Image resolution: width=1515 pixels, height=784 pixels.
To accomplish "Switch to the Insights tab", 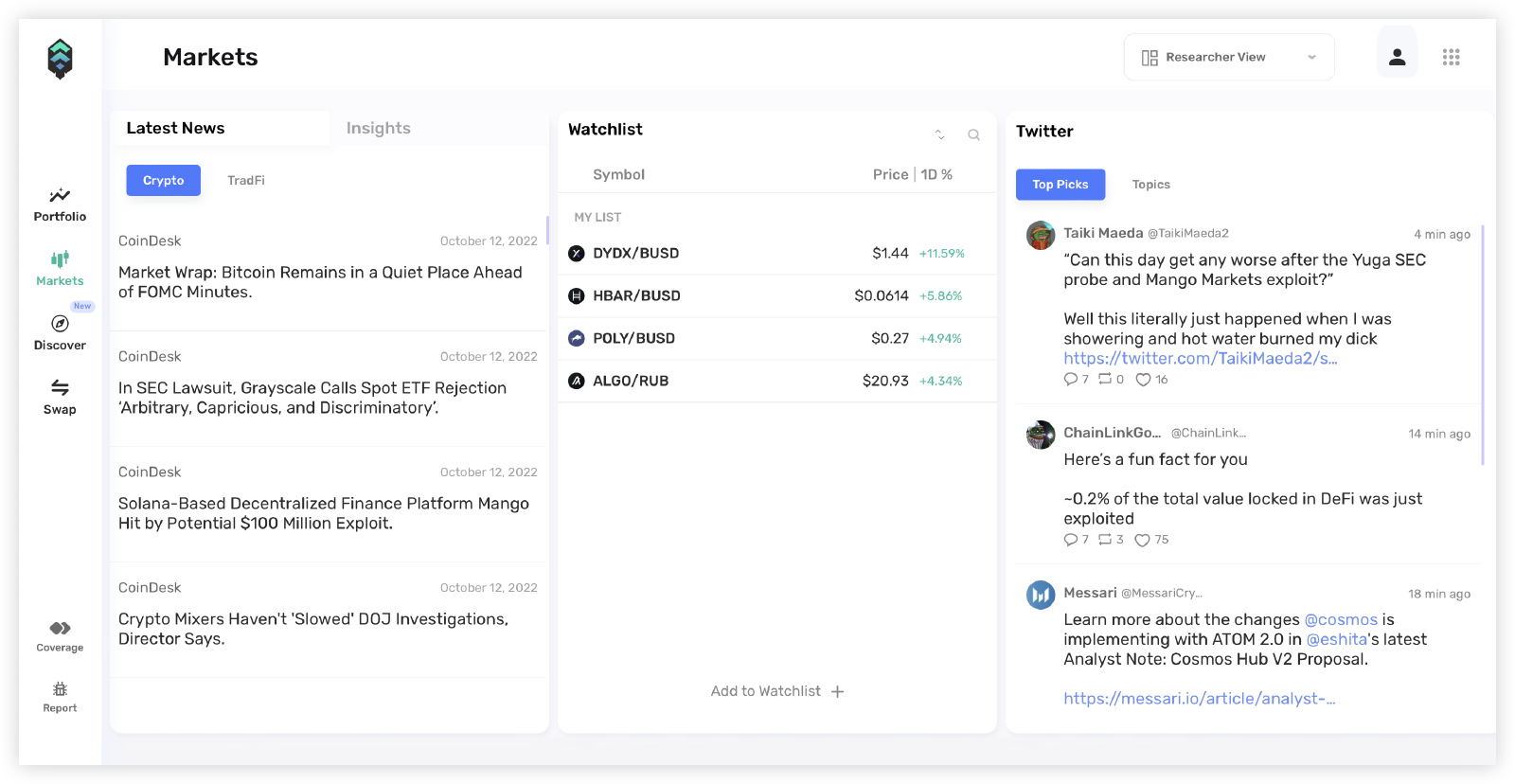I will coord(378,128).
